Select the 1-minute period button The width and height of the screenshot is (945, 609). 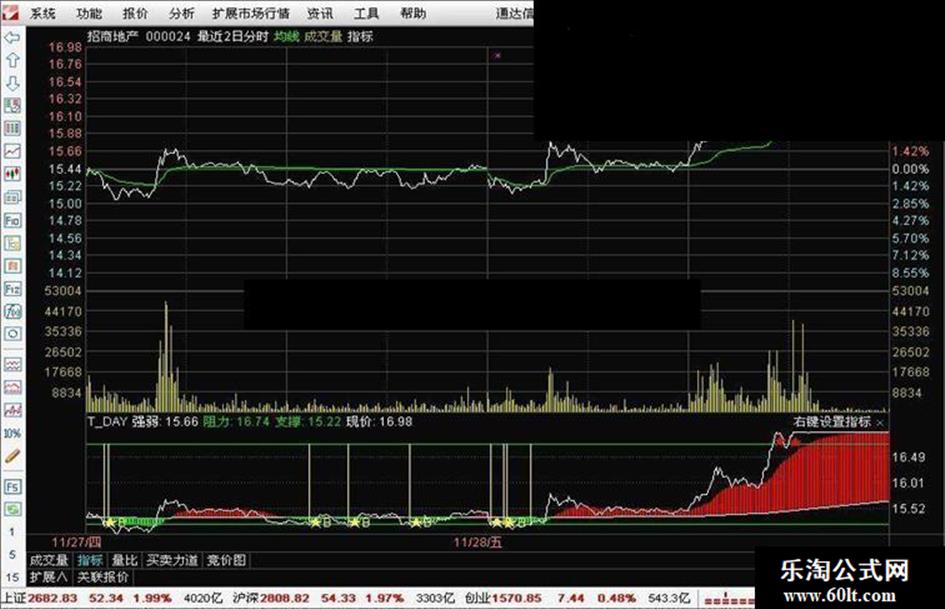[12, 532]
